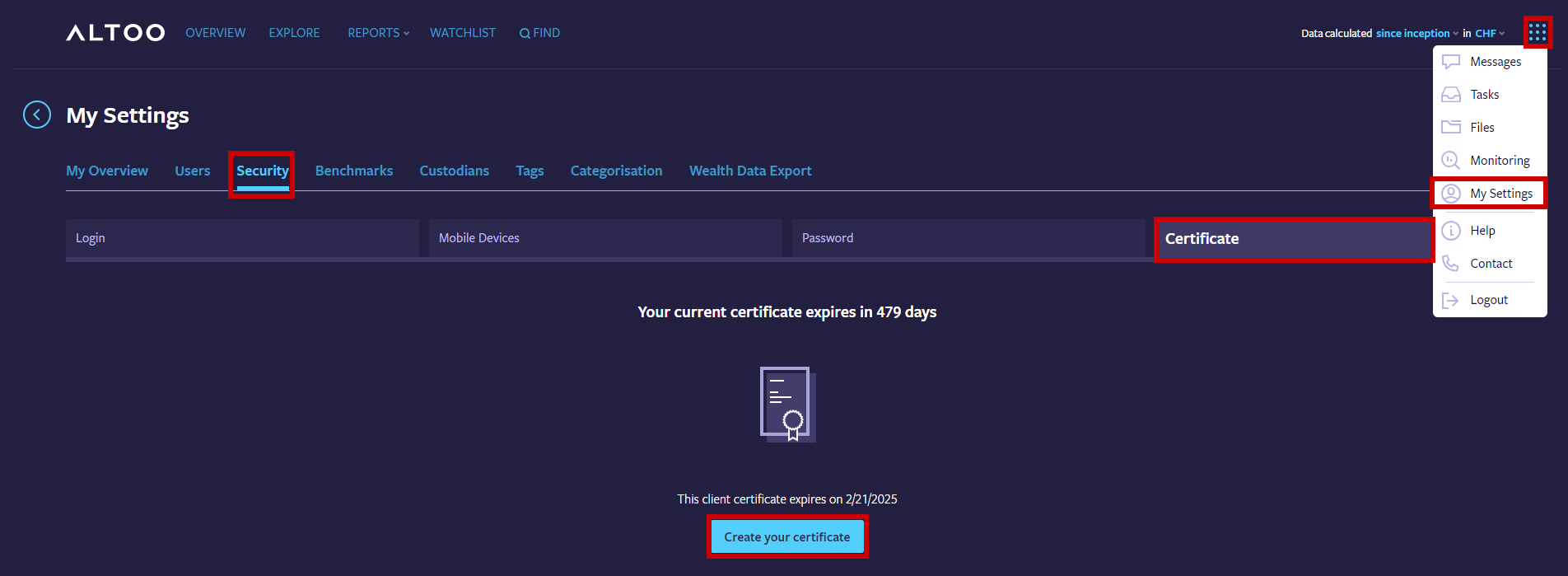The height and width of the screenshot is (576, 1568).
Task: Click the Altoo logo
Action: 115,33
